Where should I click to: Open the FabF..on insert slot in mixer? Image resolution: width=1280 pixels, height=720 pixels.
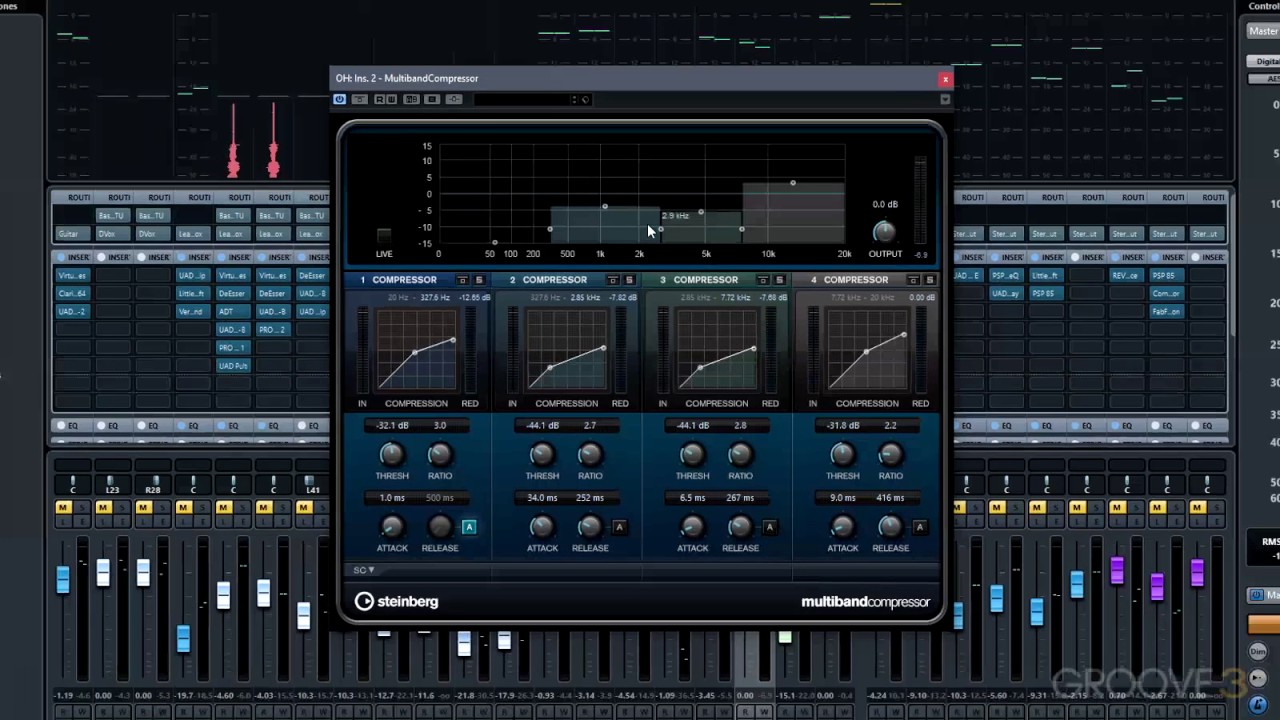1165,312
